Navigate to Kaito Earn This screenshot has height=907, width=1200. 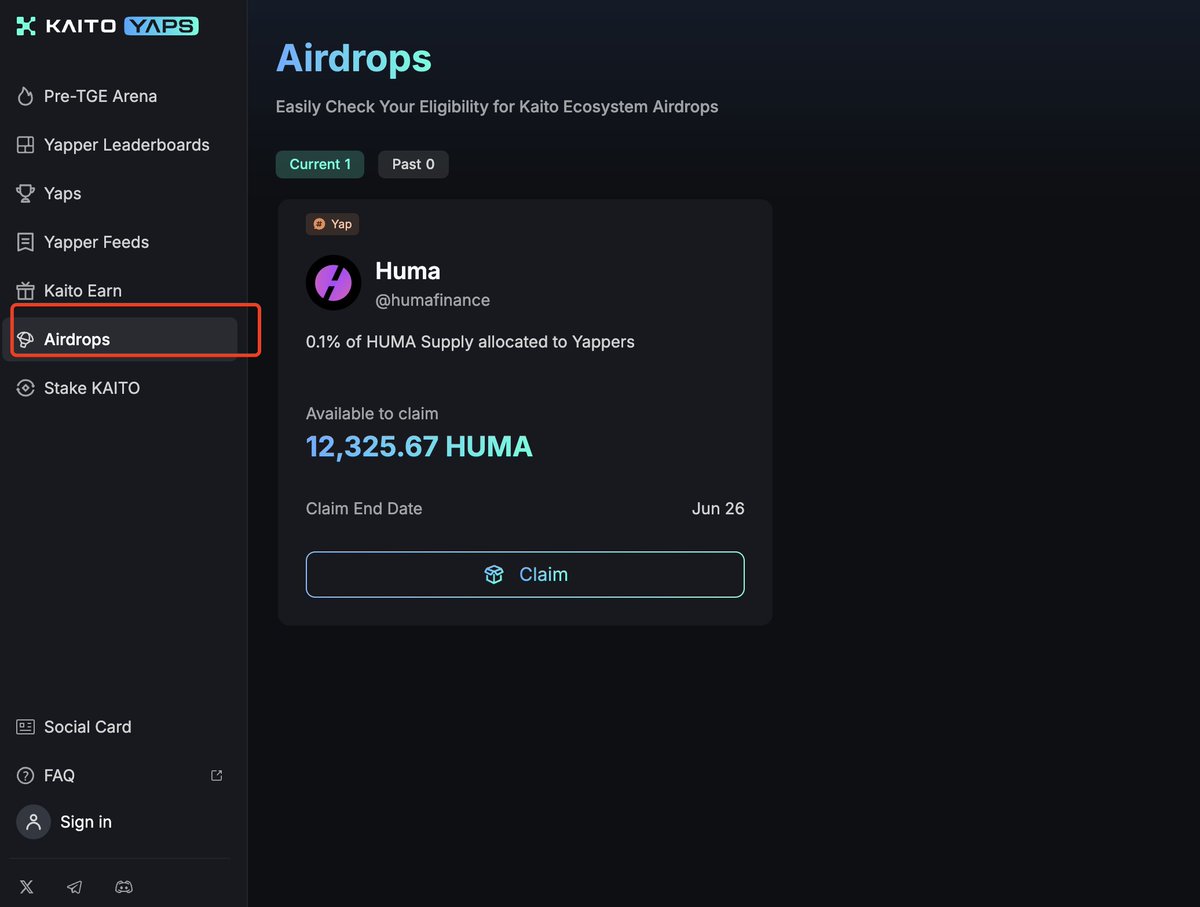pos(83,291)
